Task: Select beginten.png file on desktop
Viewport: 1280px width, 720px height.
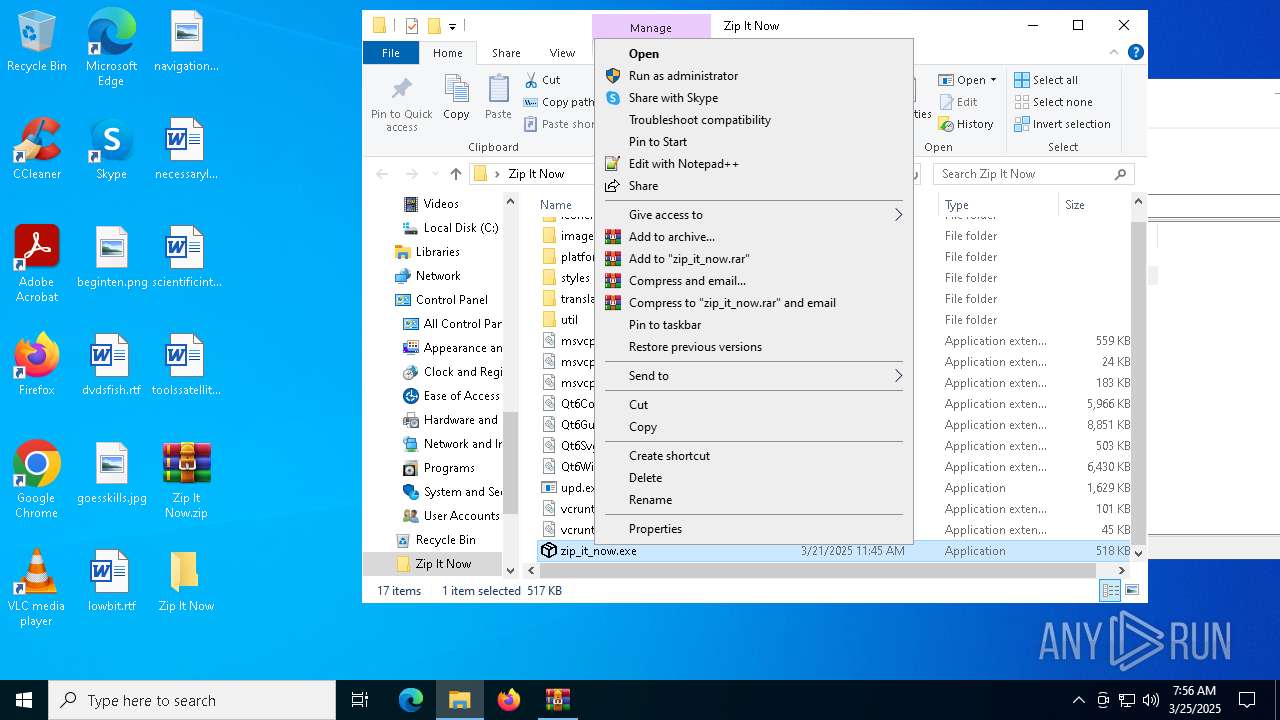Action: point(111,257)
